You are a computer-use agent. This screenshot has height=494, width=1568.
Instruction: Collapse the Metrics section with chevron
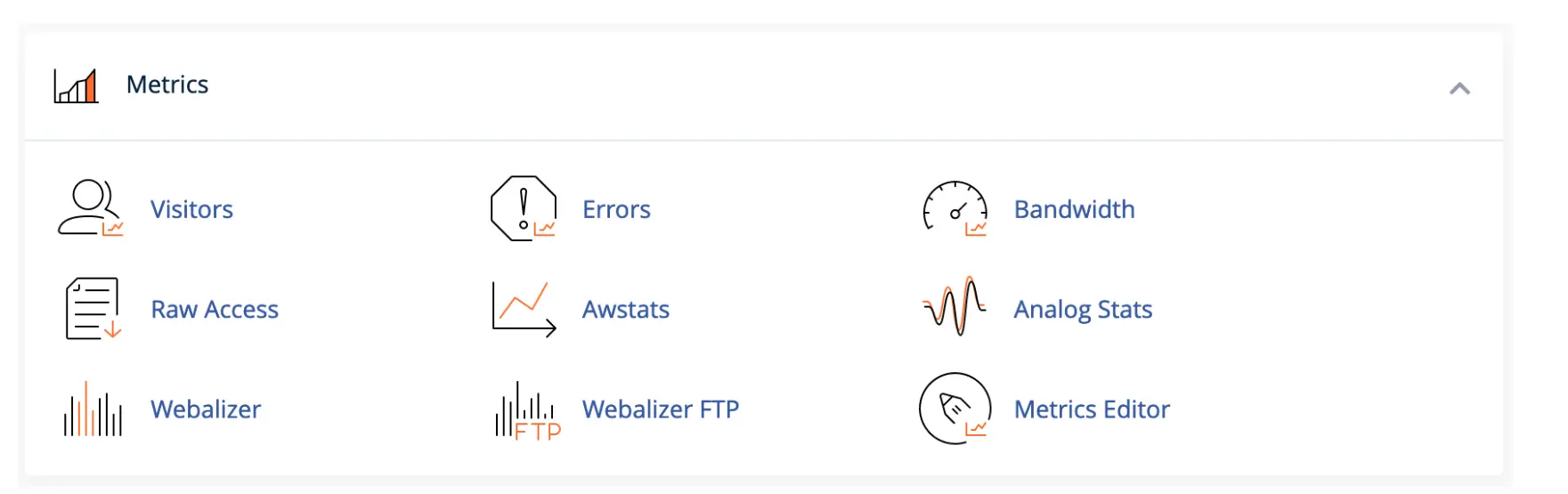point(1459,88)
